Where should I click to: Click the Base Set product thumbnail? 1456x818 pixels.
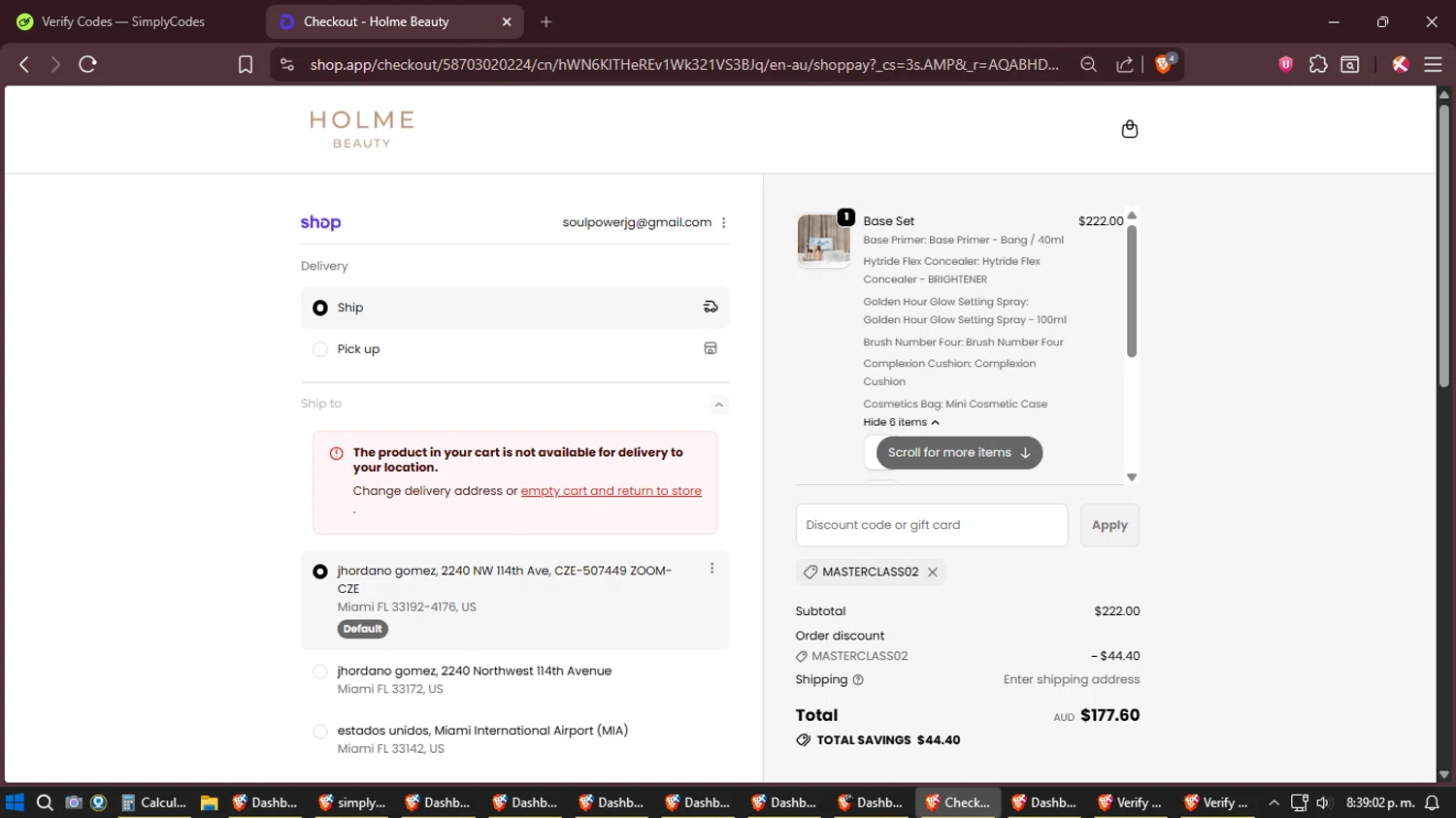823,240
